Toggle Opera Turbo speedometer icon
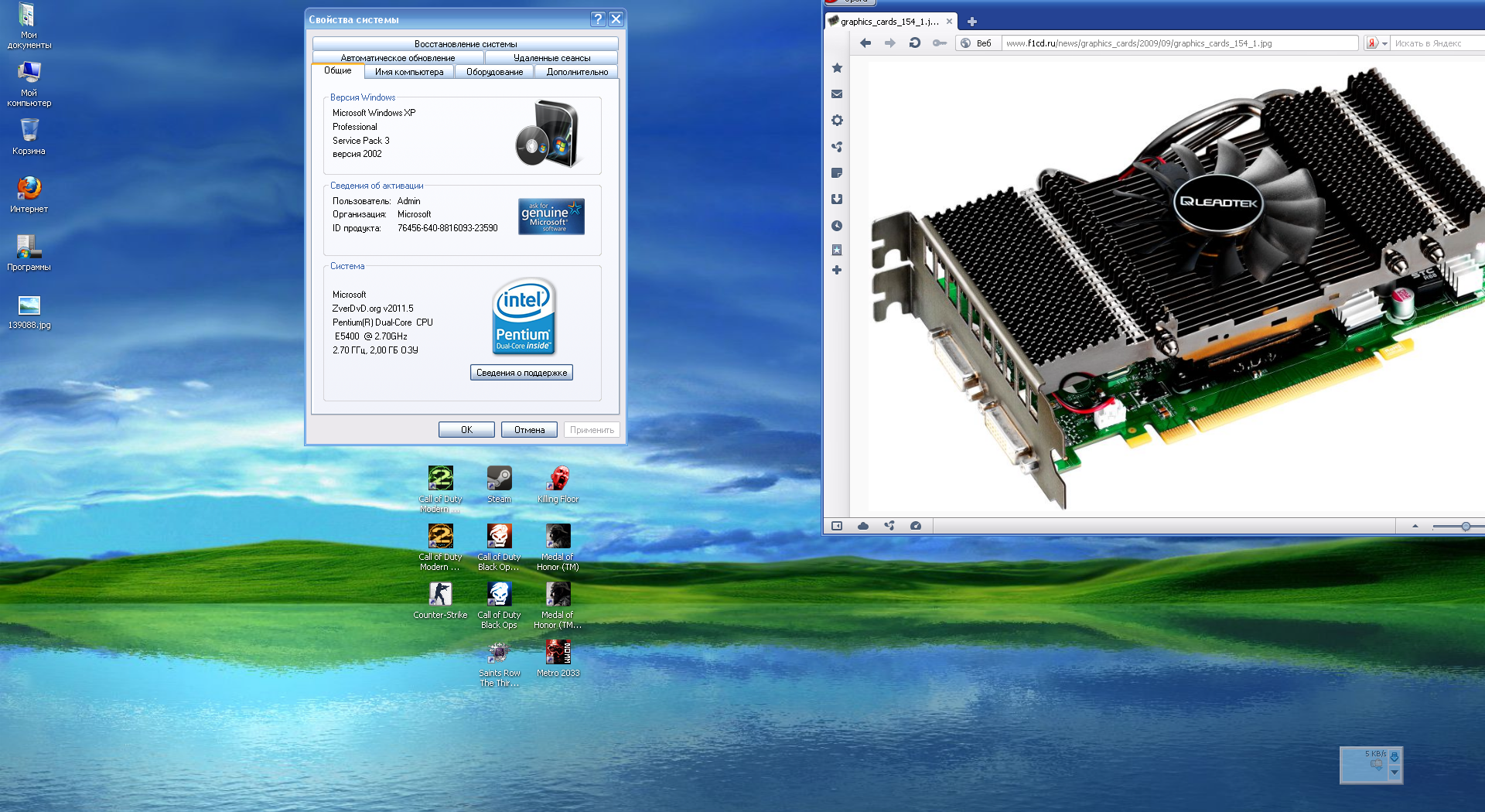1485x812 pixels. click(916, 526)
